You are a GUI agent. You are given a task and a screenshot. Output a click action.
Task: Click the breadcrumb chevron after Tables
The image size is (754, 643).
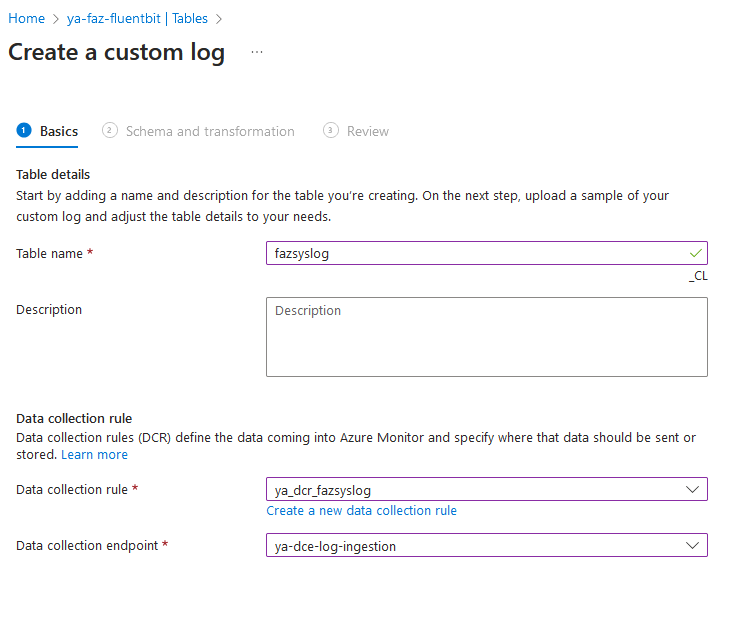coord(219,18)
